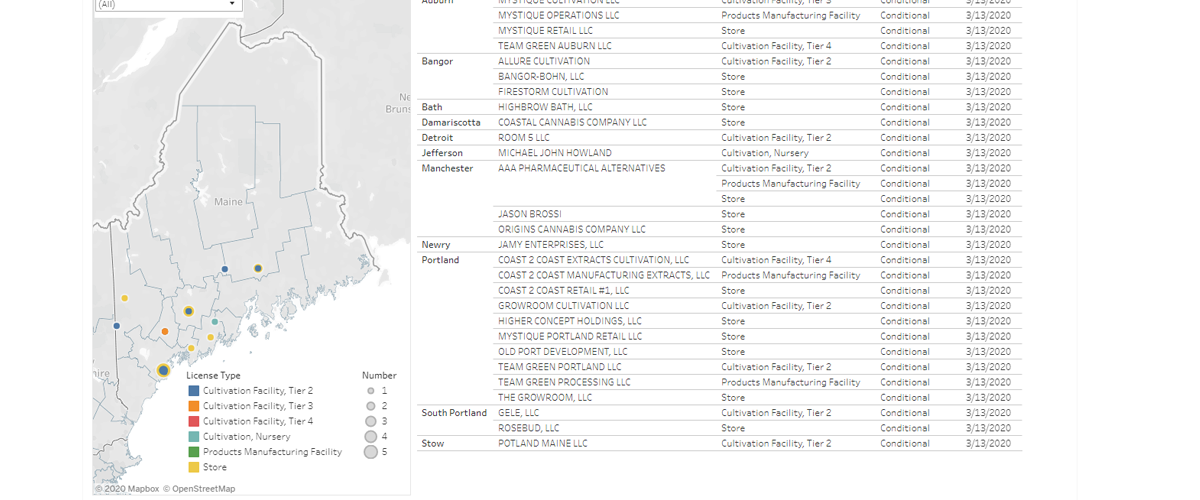Click the Number legend size 5 circle
The height and width of the screenshot is (500, 1200).
pyautogui.click(x=370, y=452)
